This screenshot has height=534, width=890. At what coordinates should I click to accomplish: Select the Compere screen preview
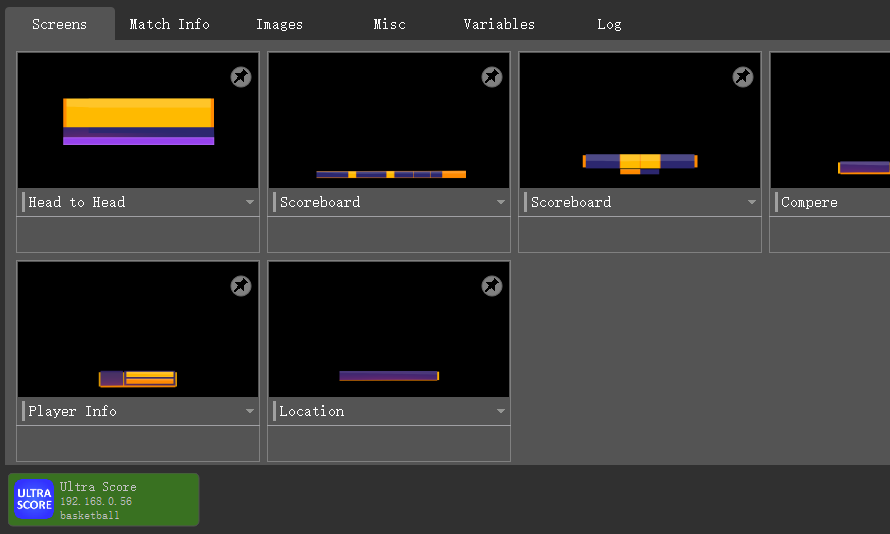(x=830, y=121)
